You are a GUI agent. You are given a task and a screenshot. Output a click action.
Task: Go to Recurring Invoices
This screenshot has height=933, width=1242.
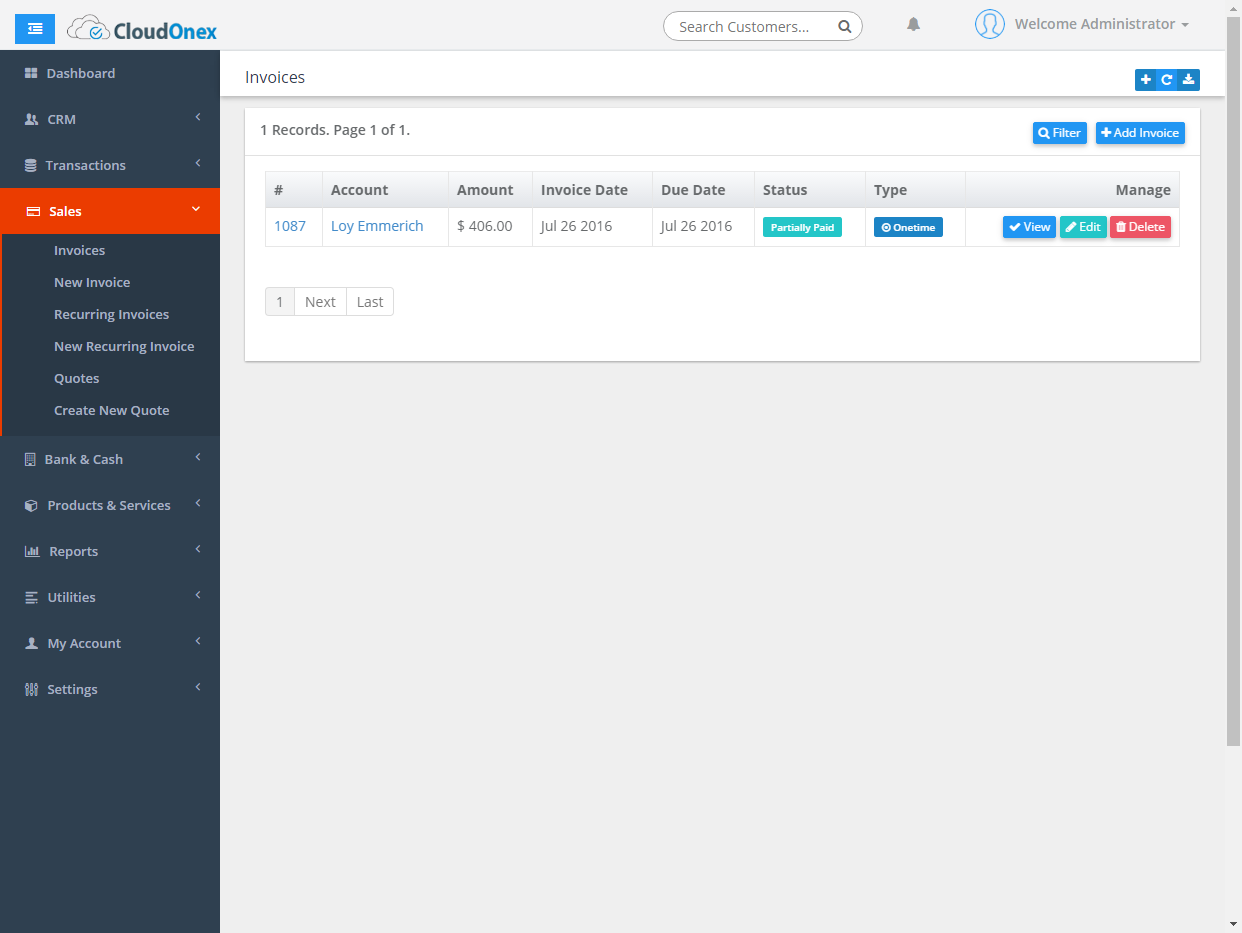point(111,315)
